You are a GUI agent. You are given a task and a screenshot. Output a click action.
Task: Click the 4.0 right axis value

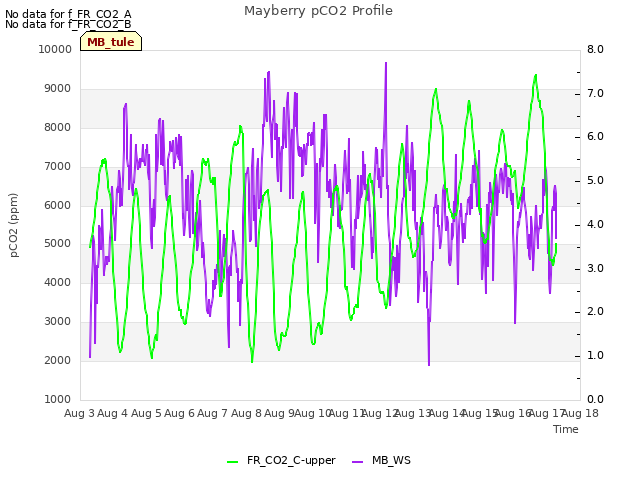(595, 224)
